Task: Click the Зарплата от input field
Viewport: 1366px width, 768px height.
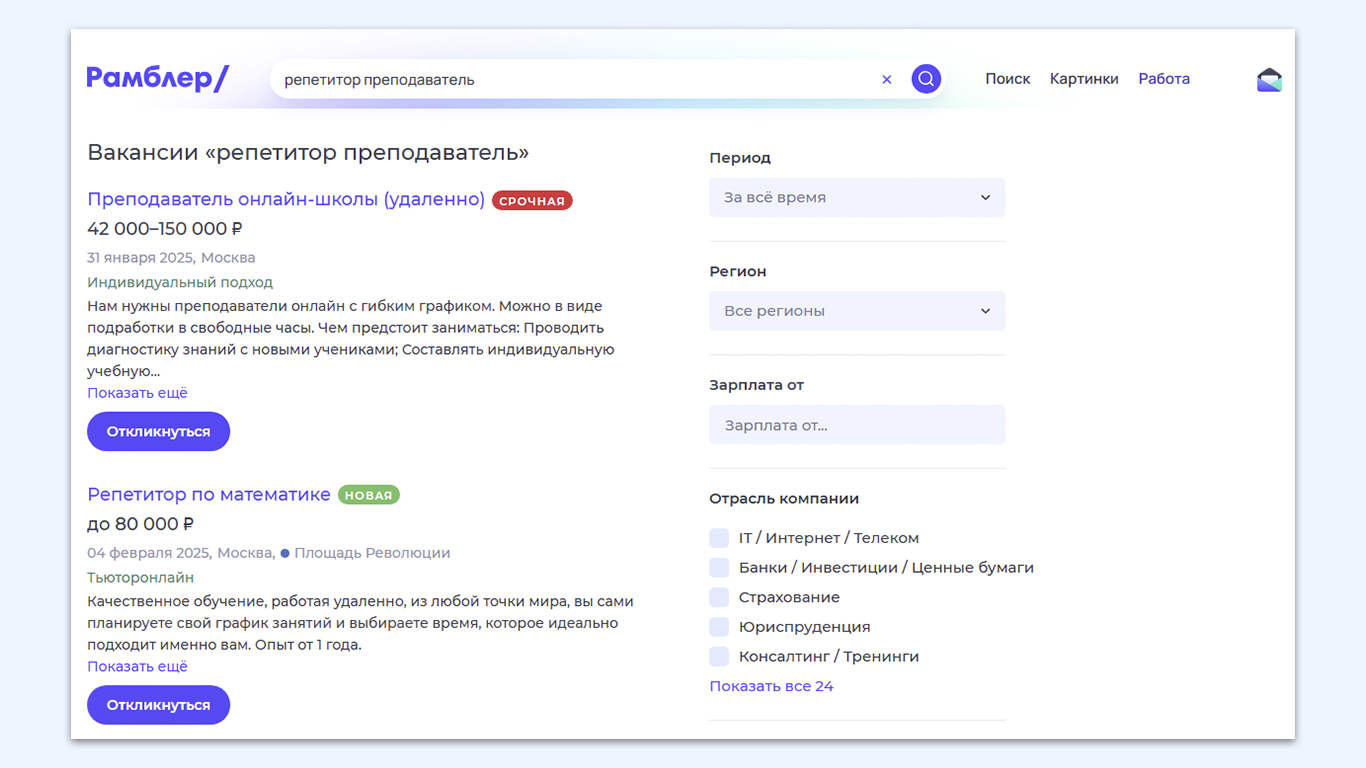Action: pyautogui.click(x=857, y=425)
